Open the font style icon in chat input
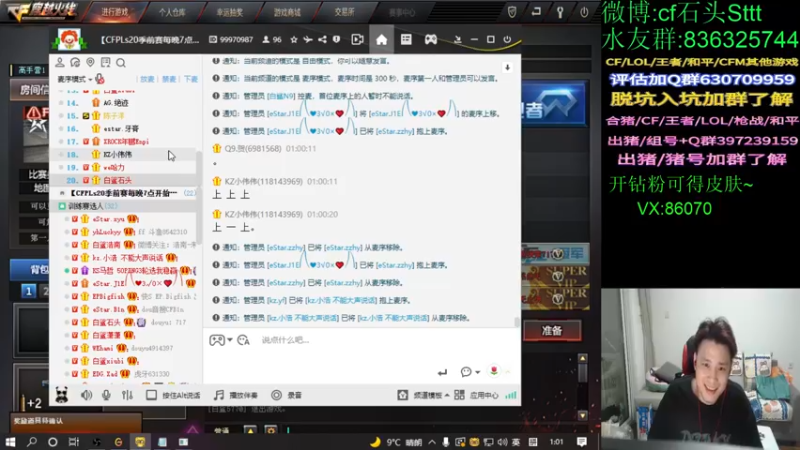 [x=243, y=340]
